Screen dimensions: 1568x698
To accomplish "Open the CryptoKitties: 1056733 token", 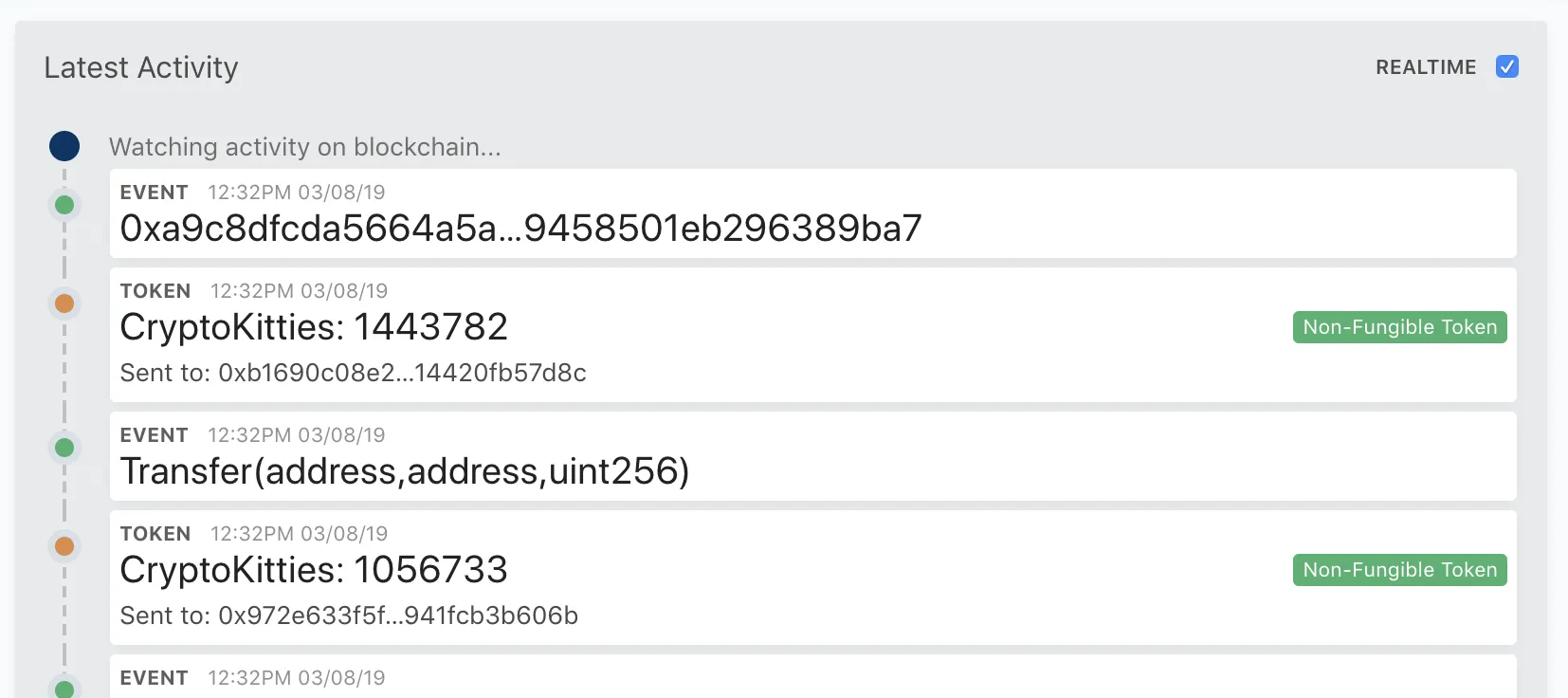I will [314, 570].
